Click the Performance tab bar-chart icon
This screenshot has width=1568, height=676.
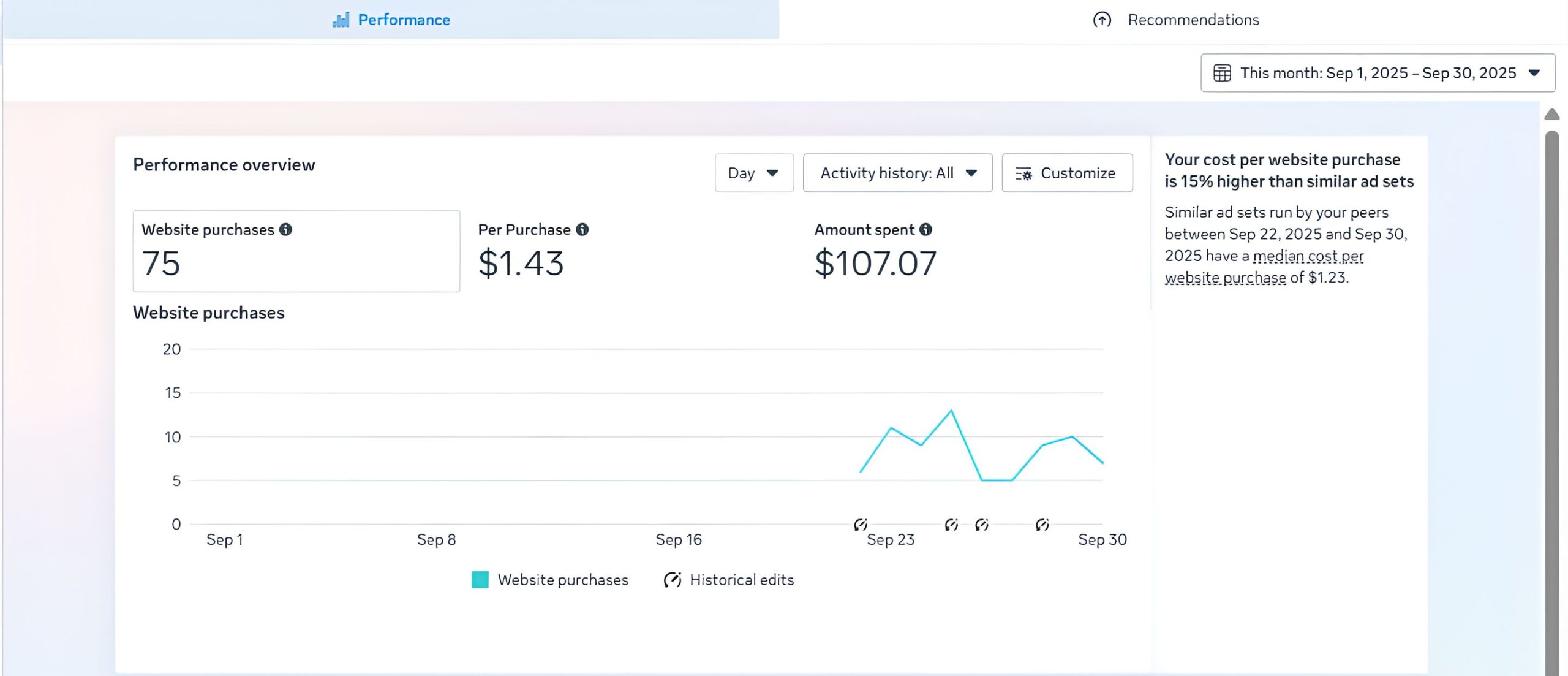point(341,20)
